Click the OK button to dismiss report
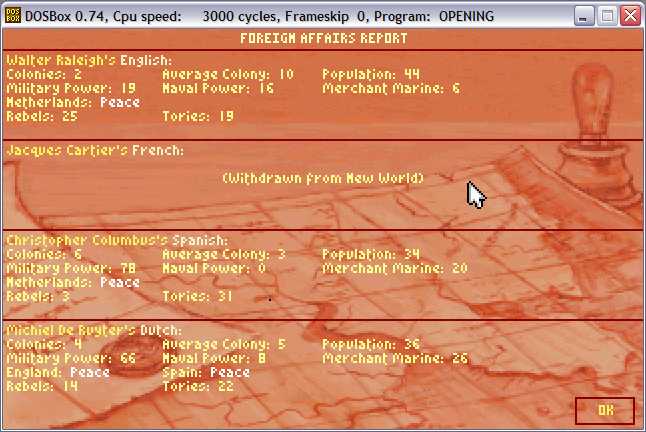646x432 pixels. pyautogui.click(x=604, y=410)
